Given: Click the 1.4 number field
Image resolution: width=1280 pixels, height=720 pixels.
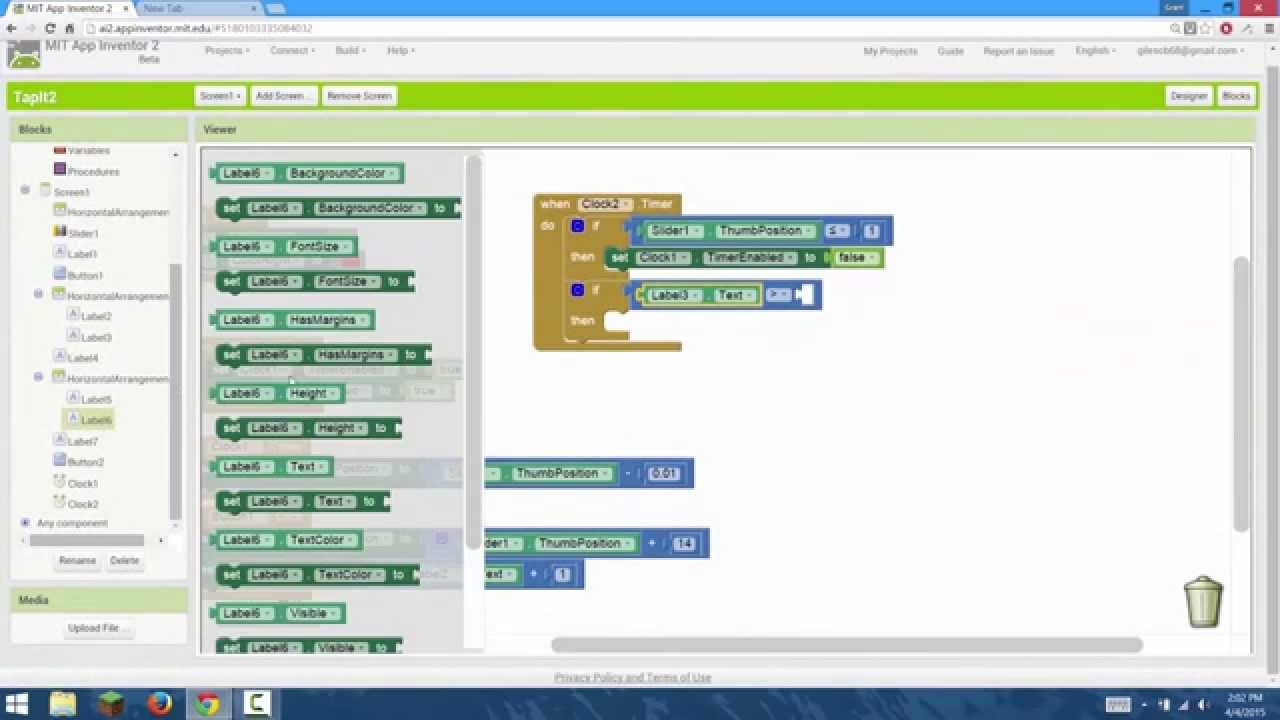Looking at the screenshot, I should coord(684,544).
